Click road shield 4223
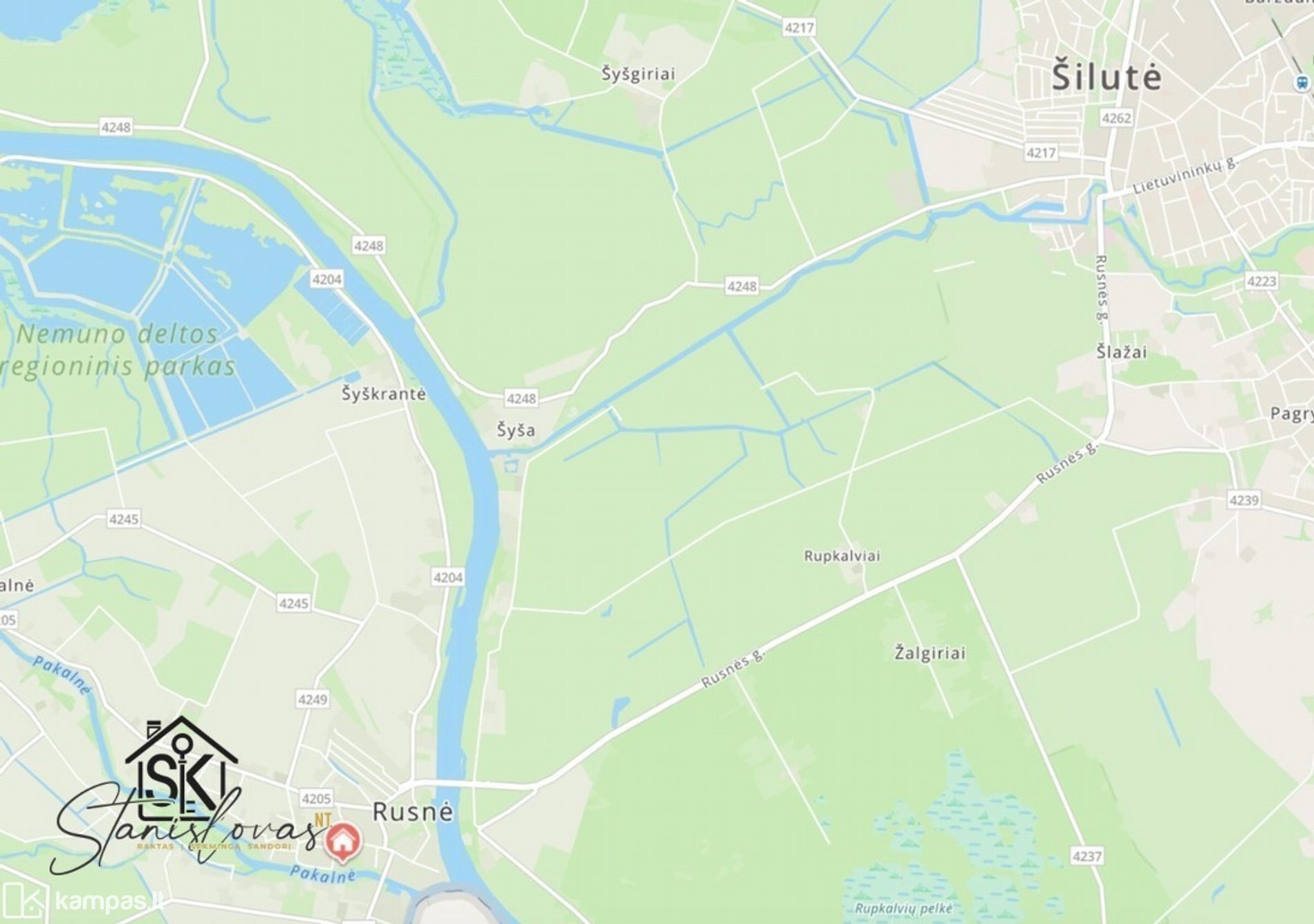 click(1261, 281)
